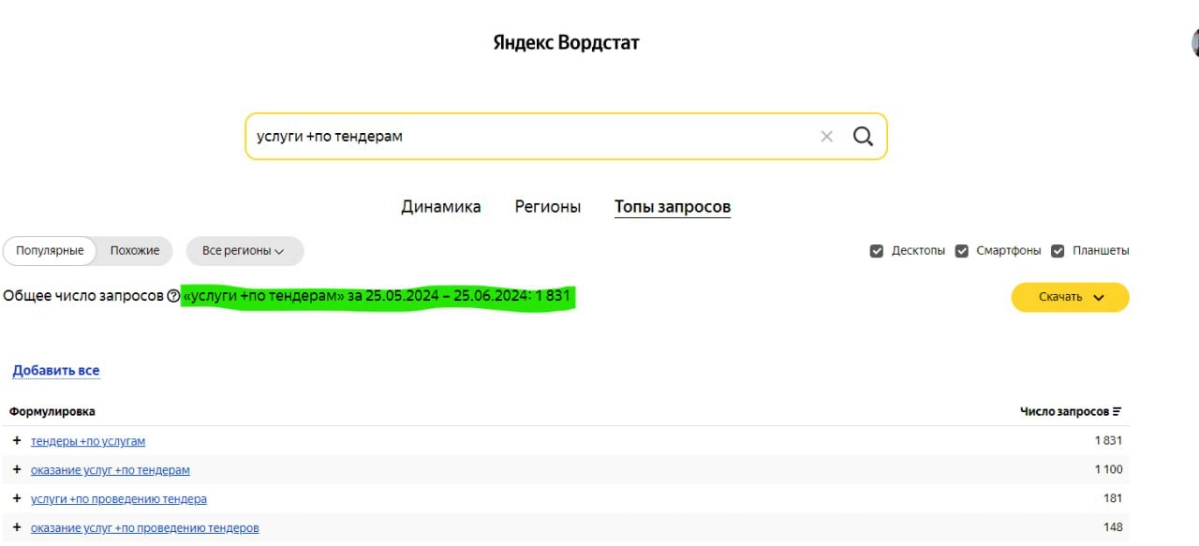Viewport: 1199px width, 546px height.
Task: Add the query услуги +по проведению тендера with plus
Action: pyautogui.click(x=17, y=499)
